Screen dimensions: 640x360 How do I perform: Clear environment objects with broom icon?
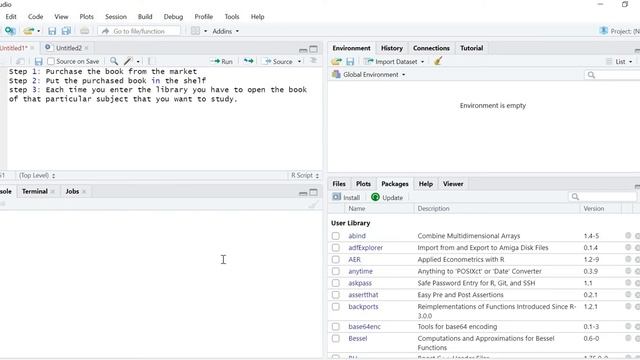(x=438, y=61)
